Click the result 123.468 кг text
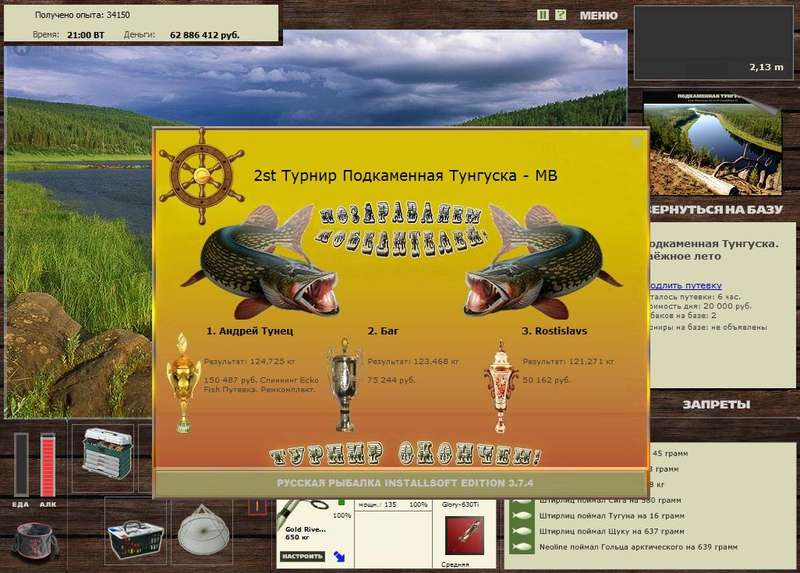The image size is (800, 573). 413,362
